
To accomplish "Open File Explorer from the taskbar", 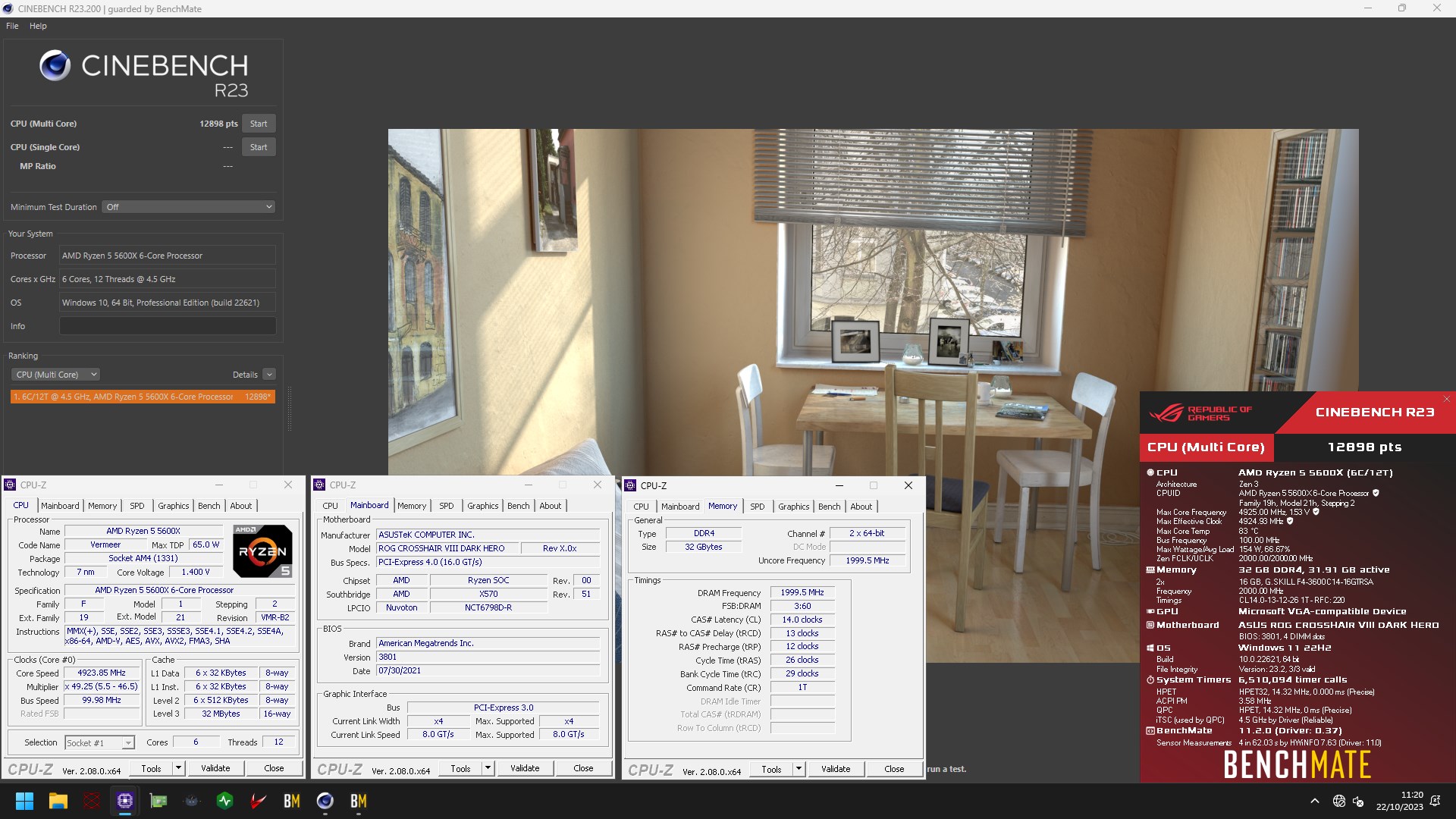I will coord(58,801).
